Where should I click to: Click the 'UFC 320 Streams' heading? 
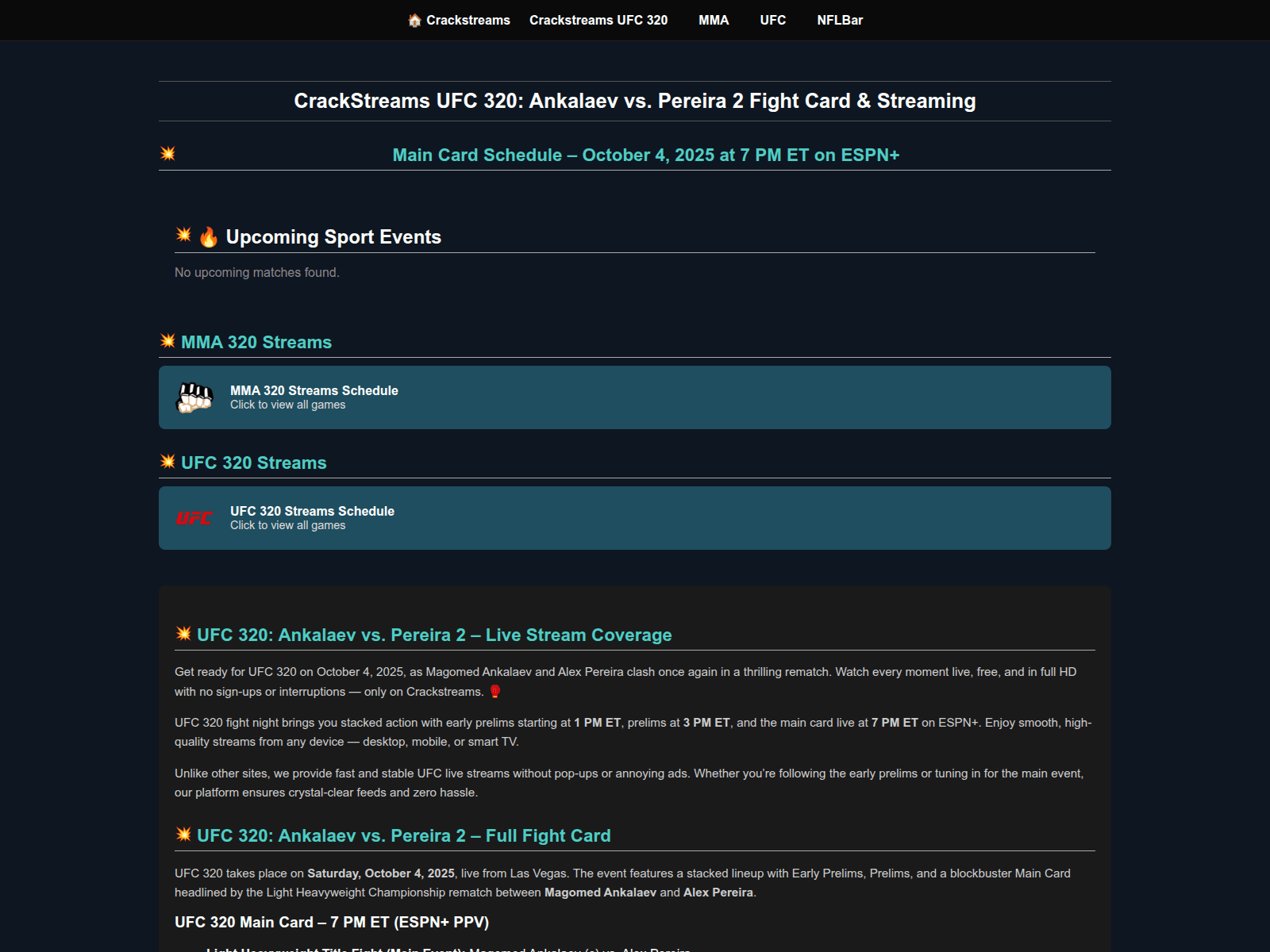pos(254,463)
